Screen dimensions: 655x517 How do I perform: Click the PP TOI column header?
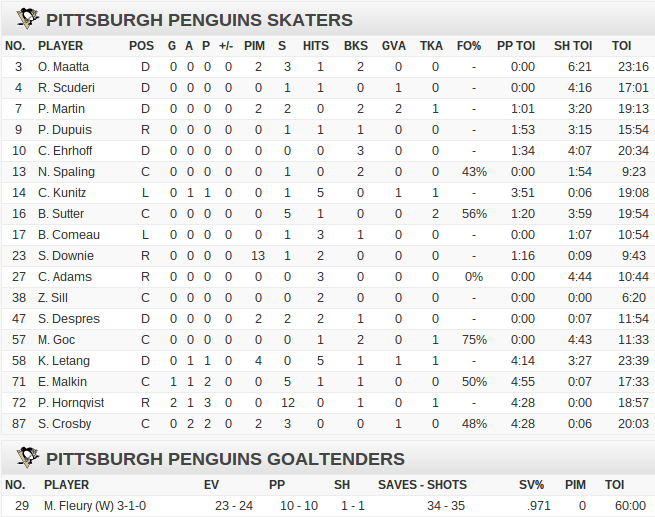pyautogui.click(x=516, y=46)
